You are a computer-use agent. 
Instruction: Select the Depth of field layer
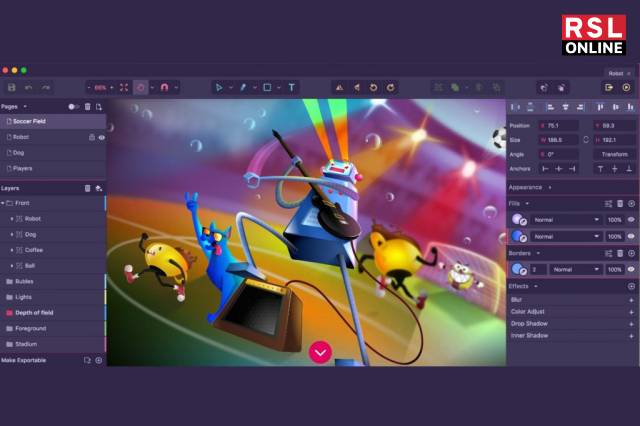53,313
